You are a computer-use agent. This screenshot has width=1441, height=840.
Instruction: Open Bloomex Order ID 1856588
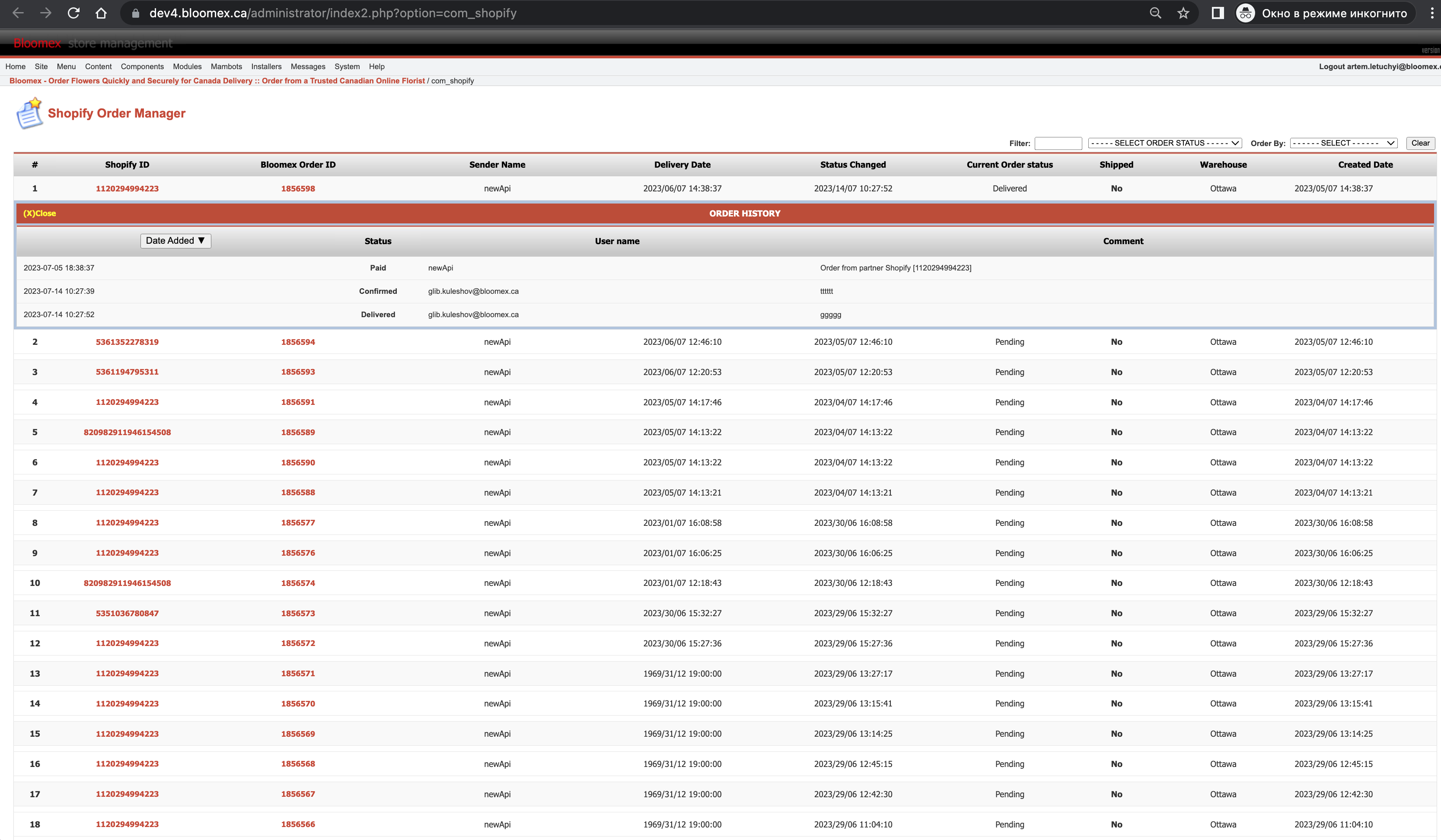pos(298,492)
